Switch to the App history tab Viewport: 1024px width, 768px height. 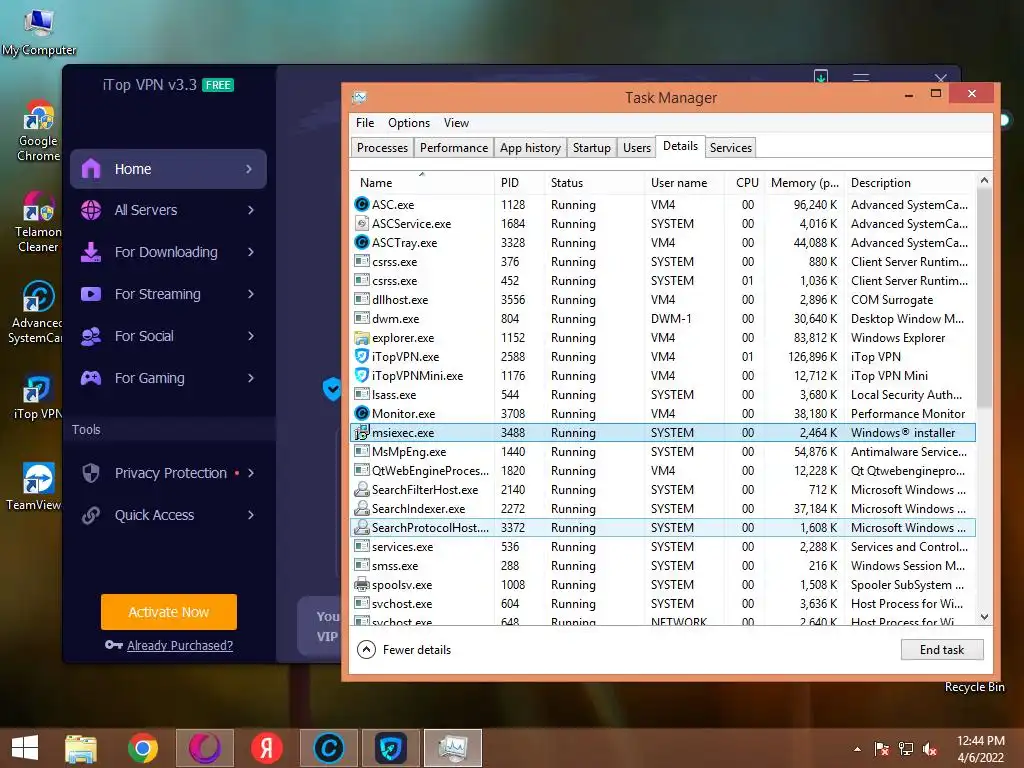click(x=530, y=148)
